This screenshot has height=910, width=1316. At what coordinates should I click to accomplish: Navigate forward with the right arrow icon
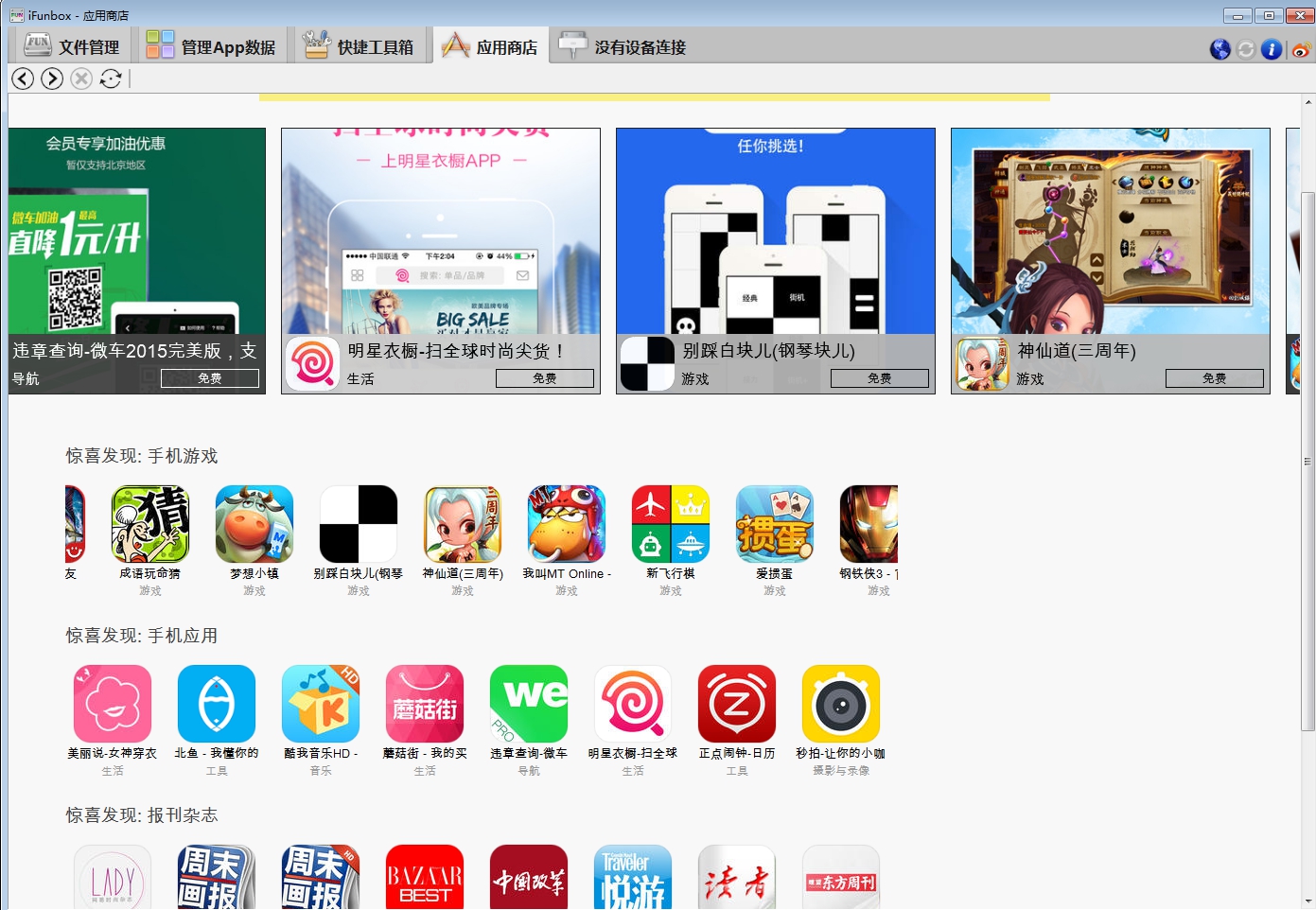click(52, 79)
